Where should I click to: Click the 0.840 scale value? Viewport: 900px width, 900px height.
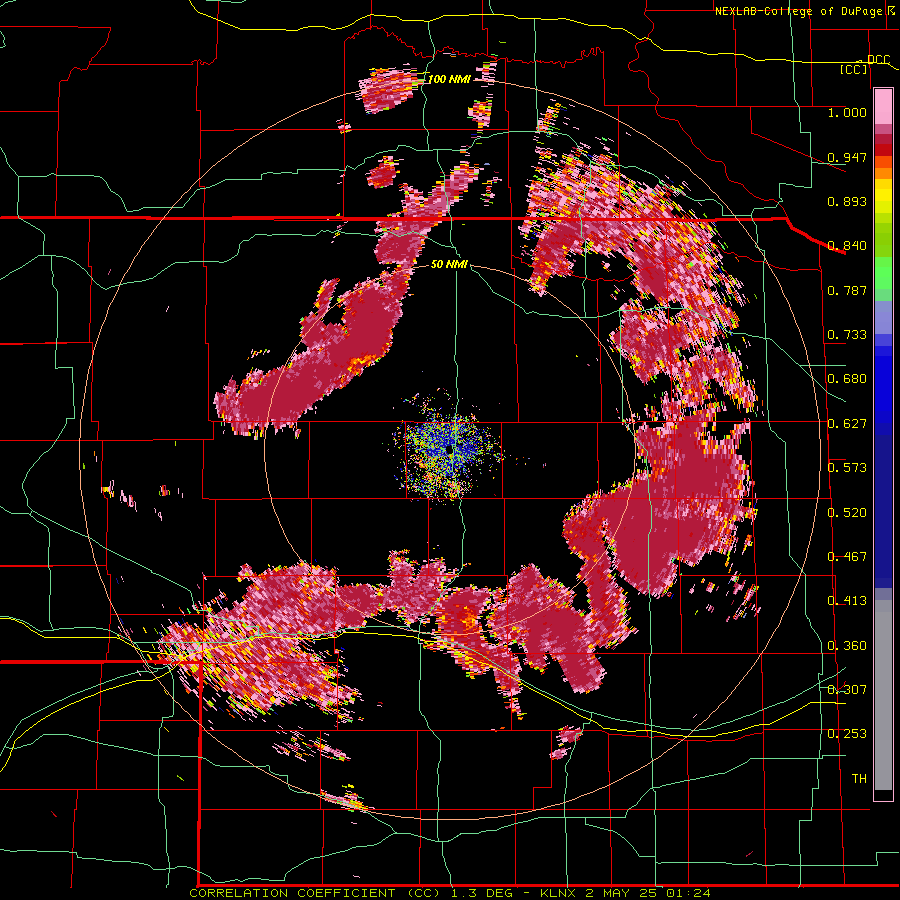coord(847,246)
